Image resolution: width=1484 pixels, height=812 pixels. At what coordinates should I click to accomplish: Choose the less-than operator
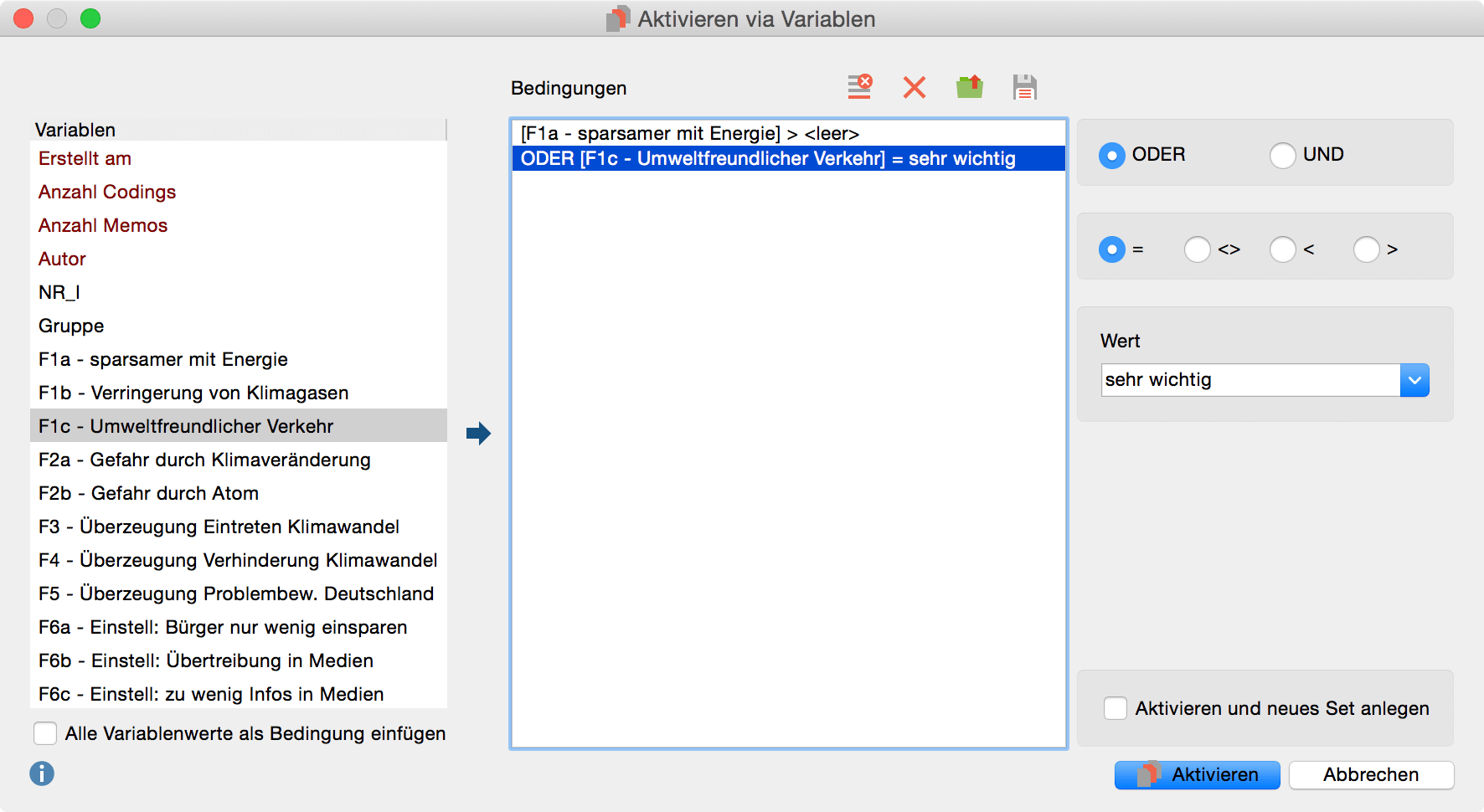(x=1282, y=249)
